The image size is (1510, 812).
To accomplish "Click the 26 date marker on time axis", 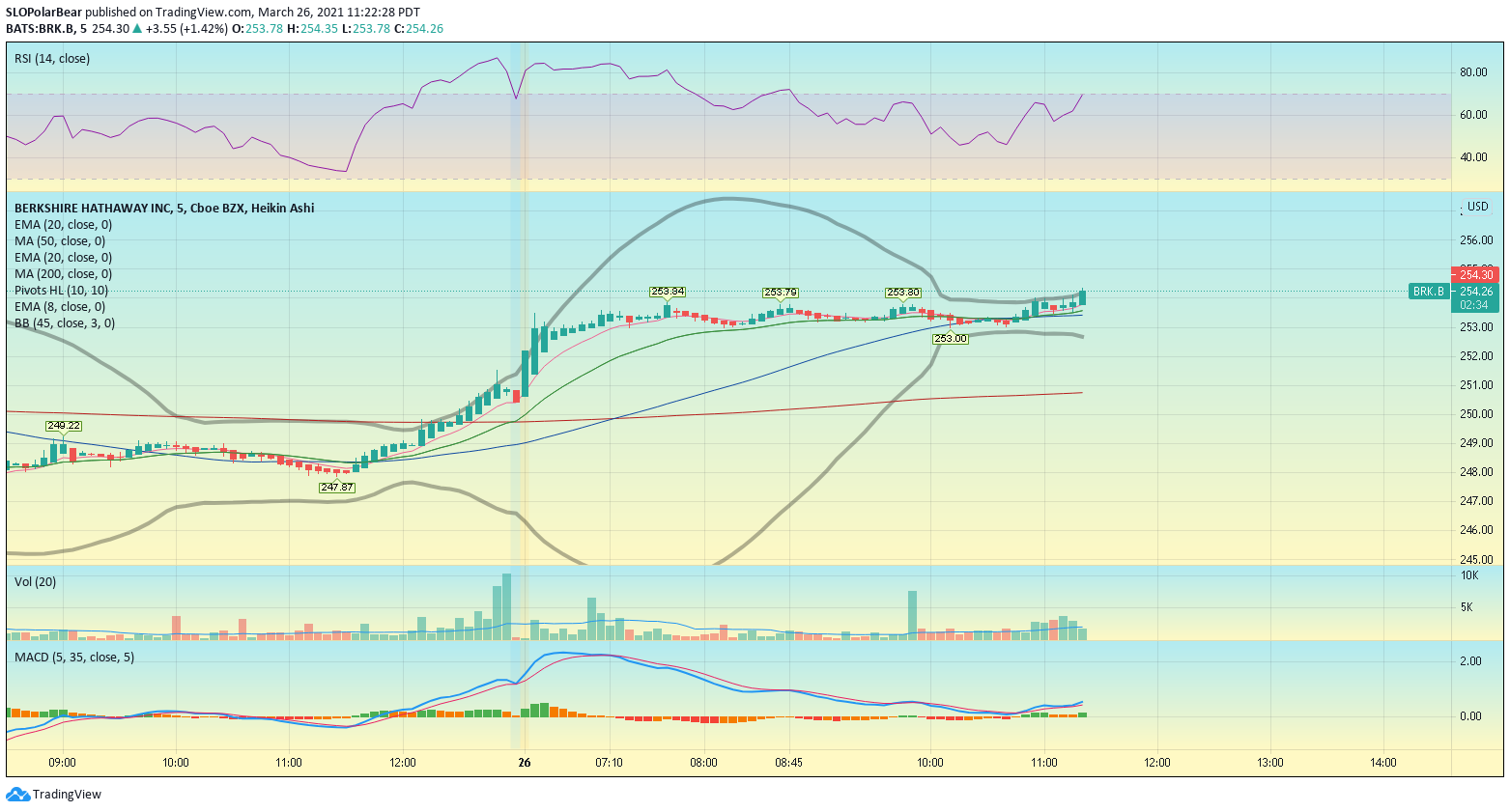I will pos(525,763).
